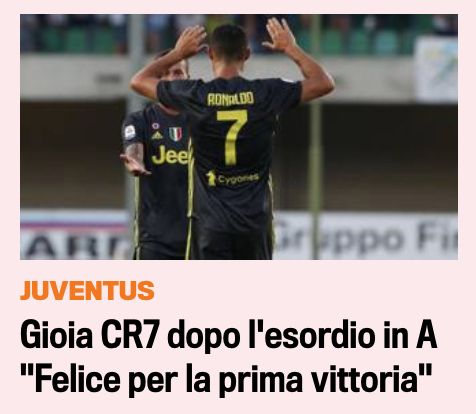Click the yellow number 7 on the jersey
This screenshot has height=414, width=476.
click(x=232, y=137)
